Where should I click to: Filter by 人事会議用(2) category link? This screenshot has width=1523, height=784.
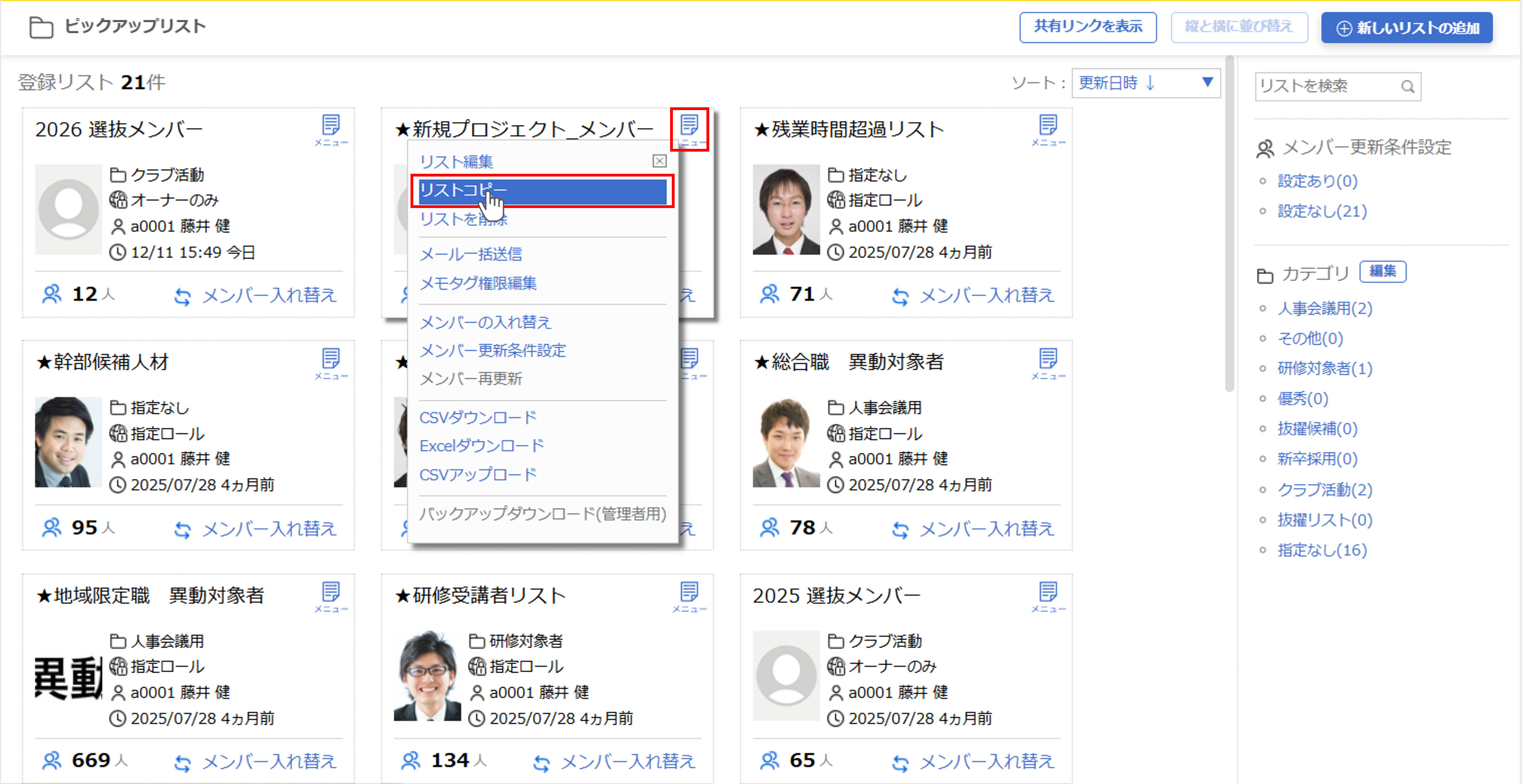(x=1324, y=308)
